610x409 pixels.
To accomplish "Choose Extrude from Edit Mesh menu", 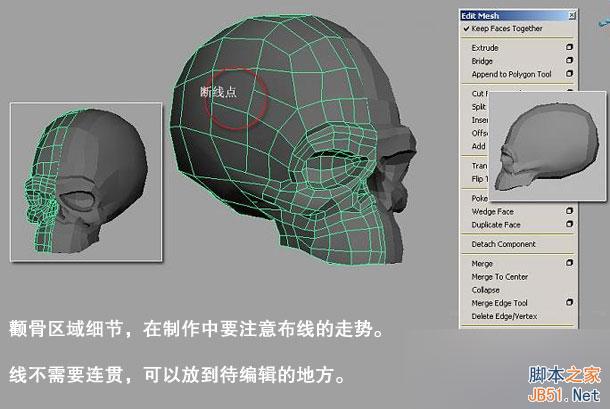I will coord(485,48).
